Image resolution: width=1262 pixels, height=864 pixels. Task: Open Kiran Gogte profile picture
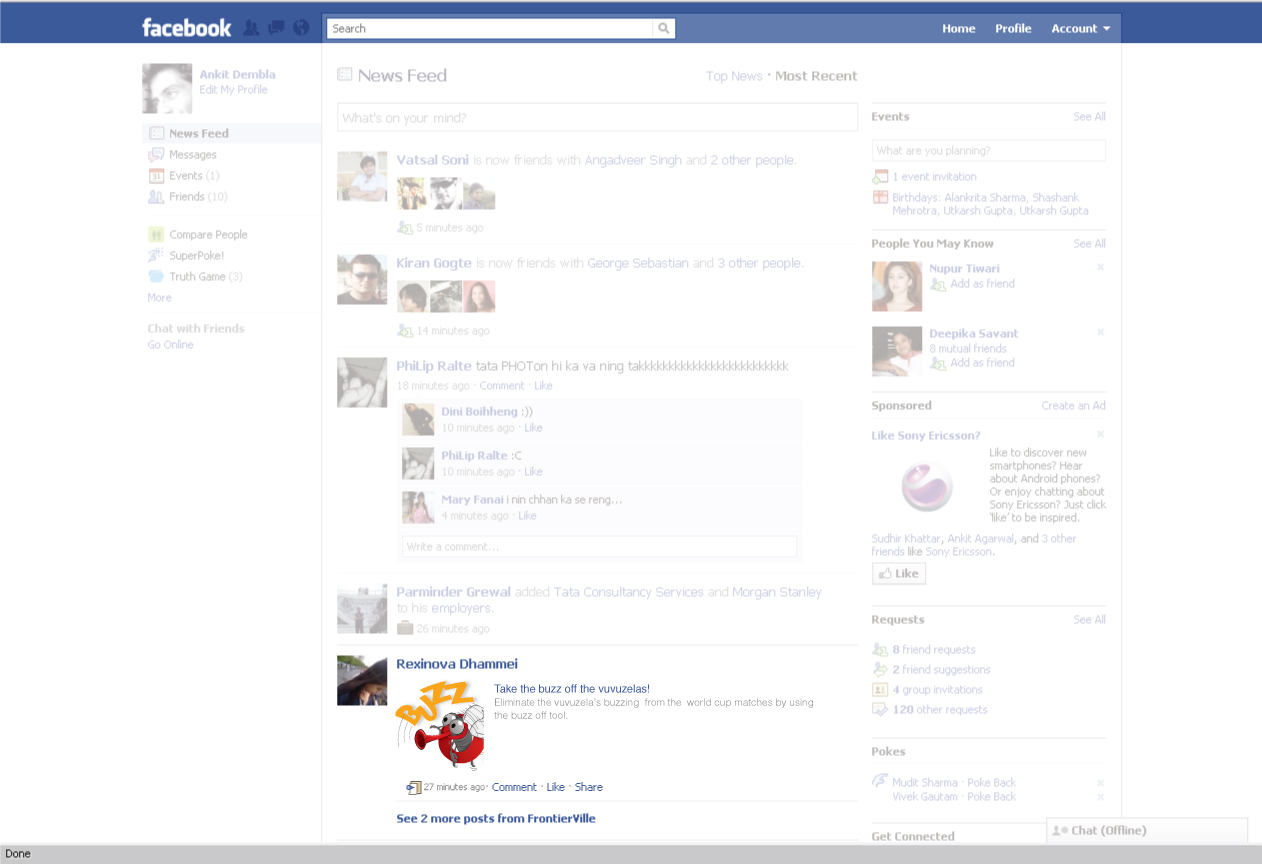tap(362, 280)
